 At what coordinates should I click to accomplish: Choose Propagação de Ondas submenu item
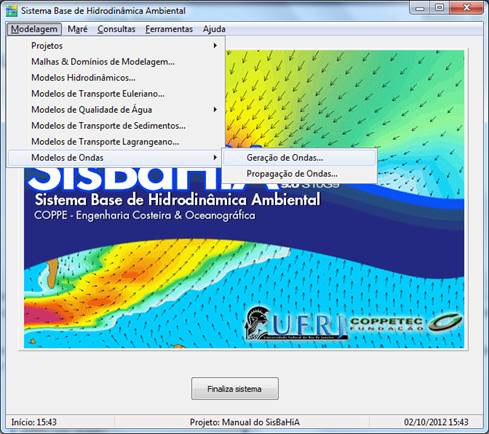click(x=299, y=174)
